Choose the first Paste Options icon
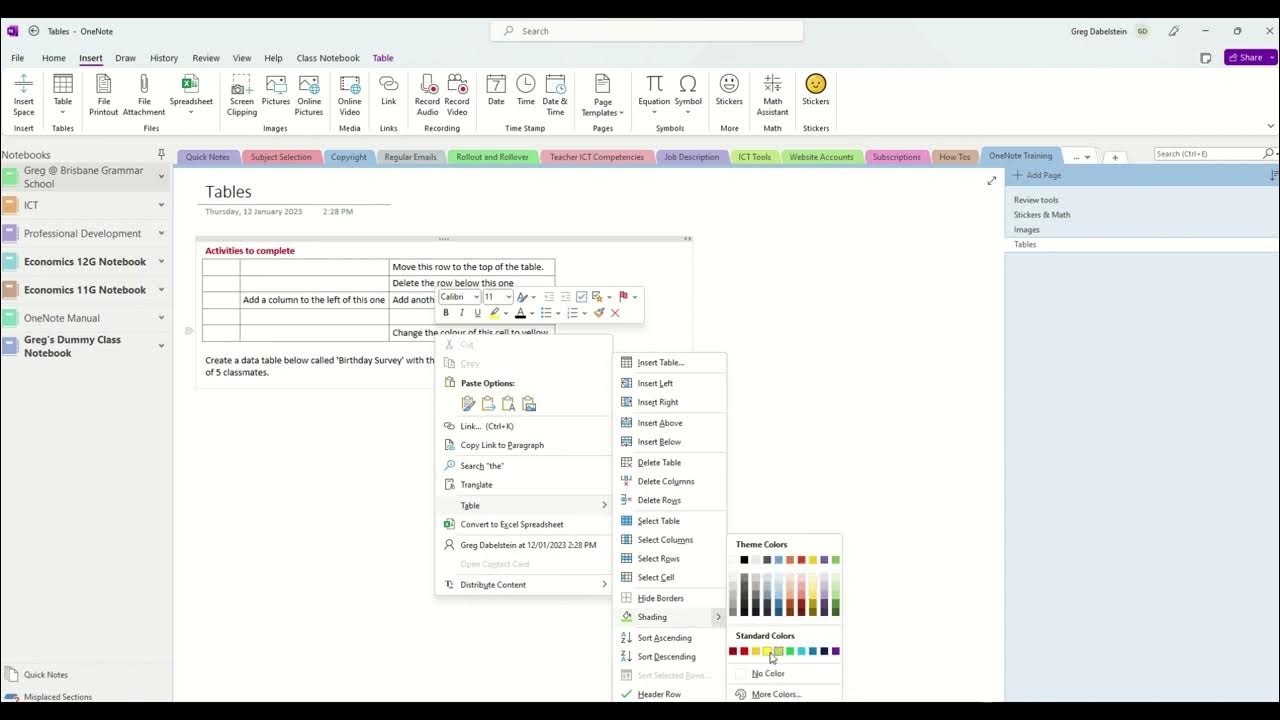 click(468, 404)
